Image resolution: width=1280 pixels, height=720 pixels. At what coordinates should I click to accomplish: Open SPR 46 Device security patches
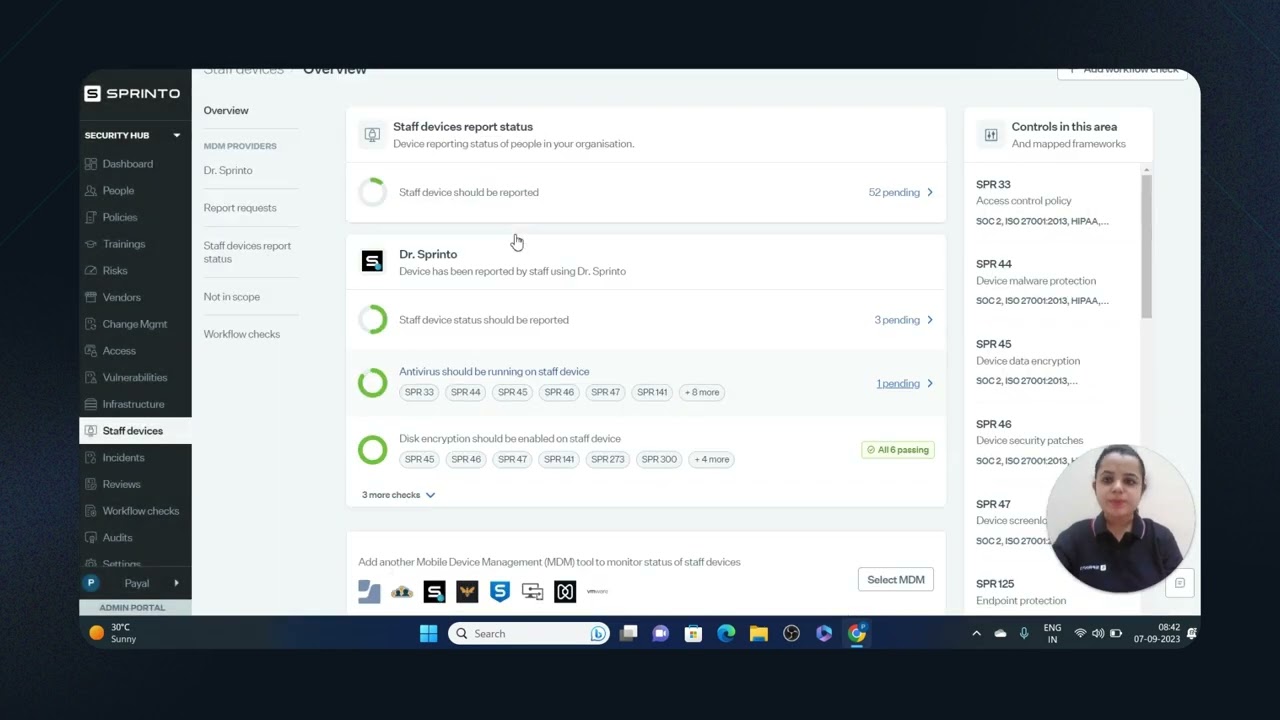pos(1029,442)
